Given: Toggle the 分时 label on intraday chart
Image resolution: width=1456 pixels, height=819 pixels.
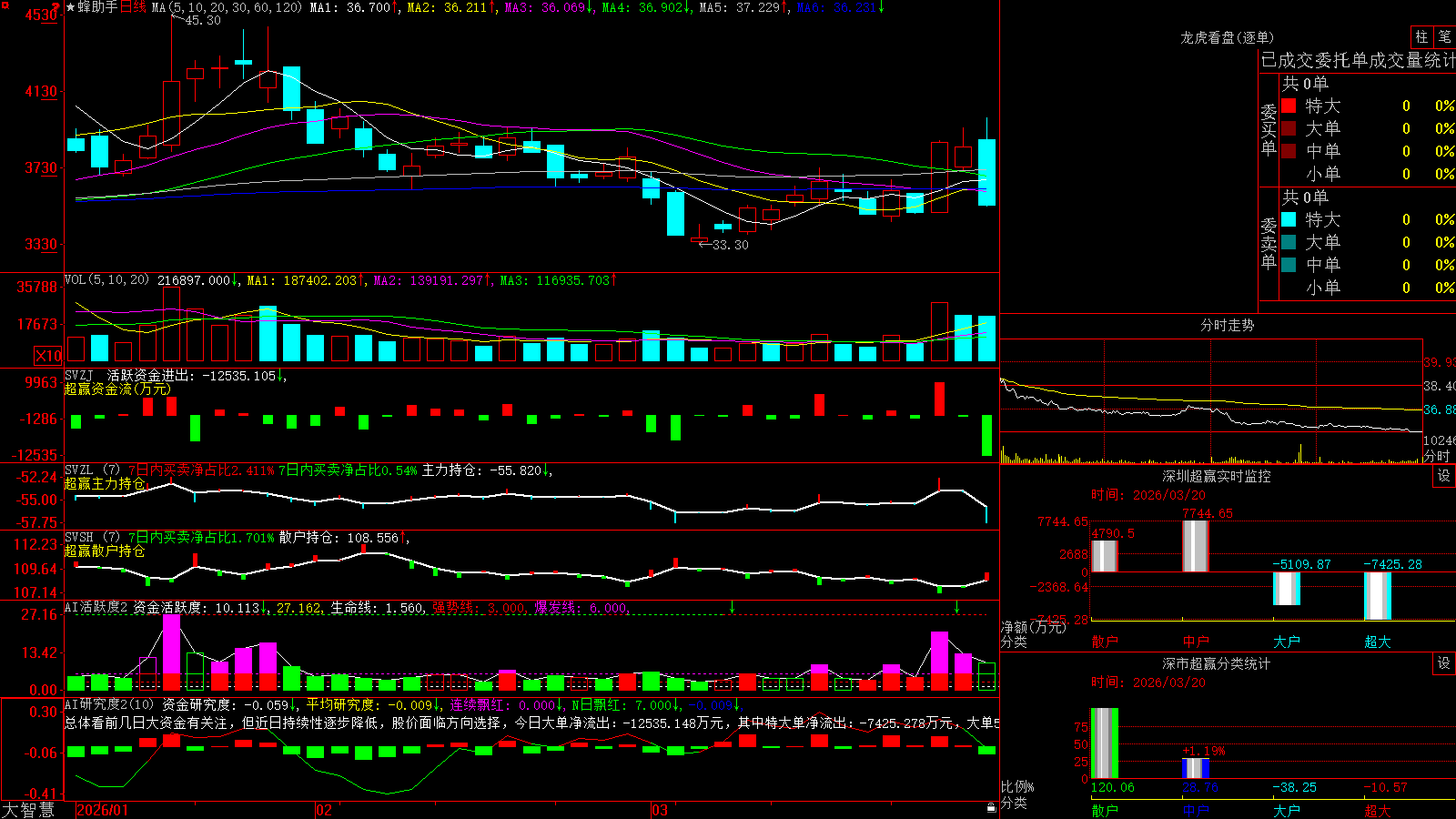Looking at the screenshot, I should 1438,456.
